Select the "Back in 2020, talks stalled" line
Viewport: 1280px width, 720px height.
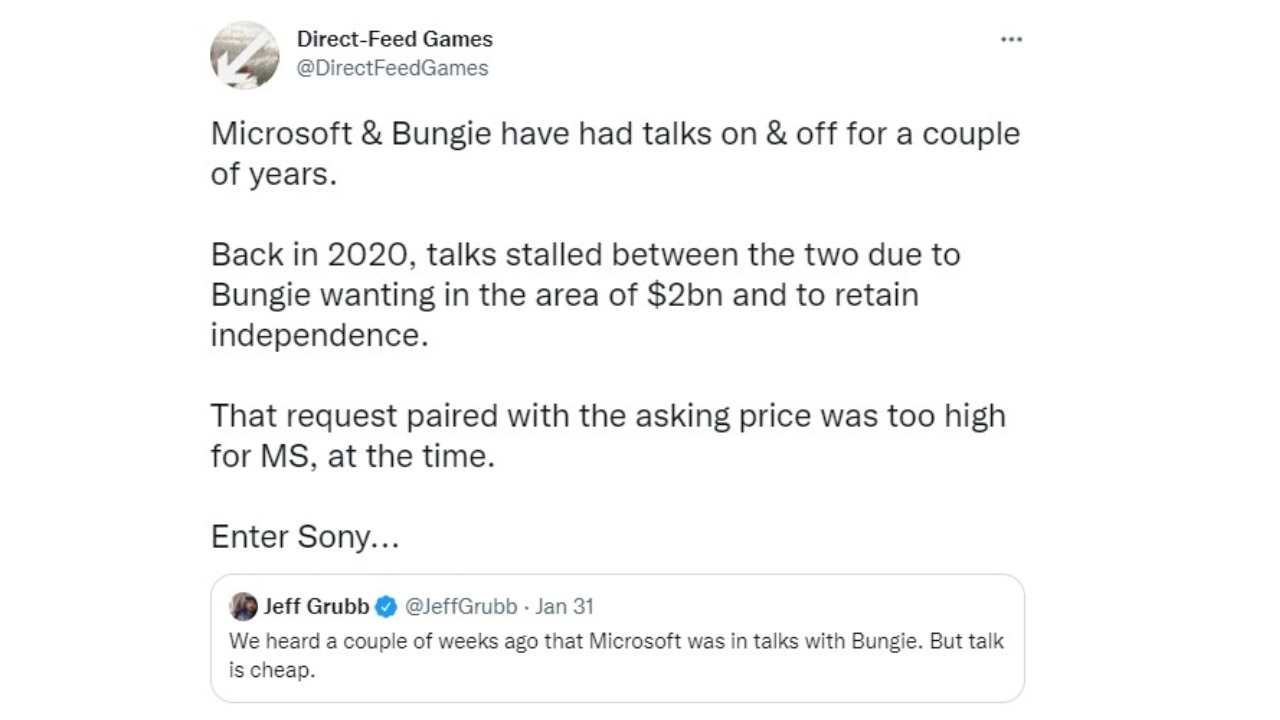(585, 254)
